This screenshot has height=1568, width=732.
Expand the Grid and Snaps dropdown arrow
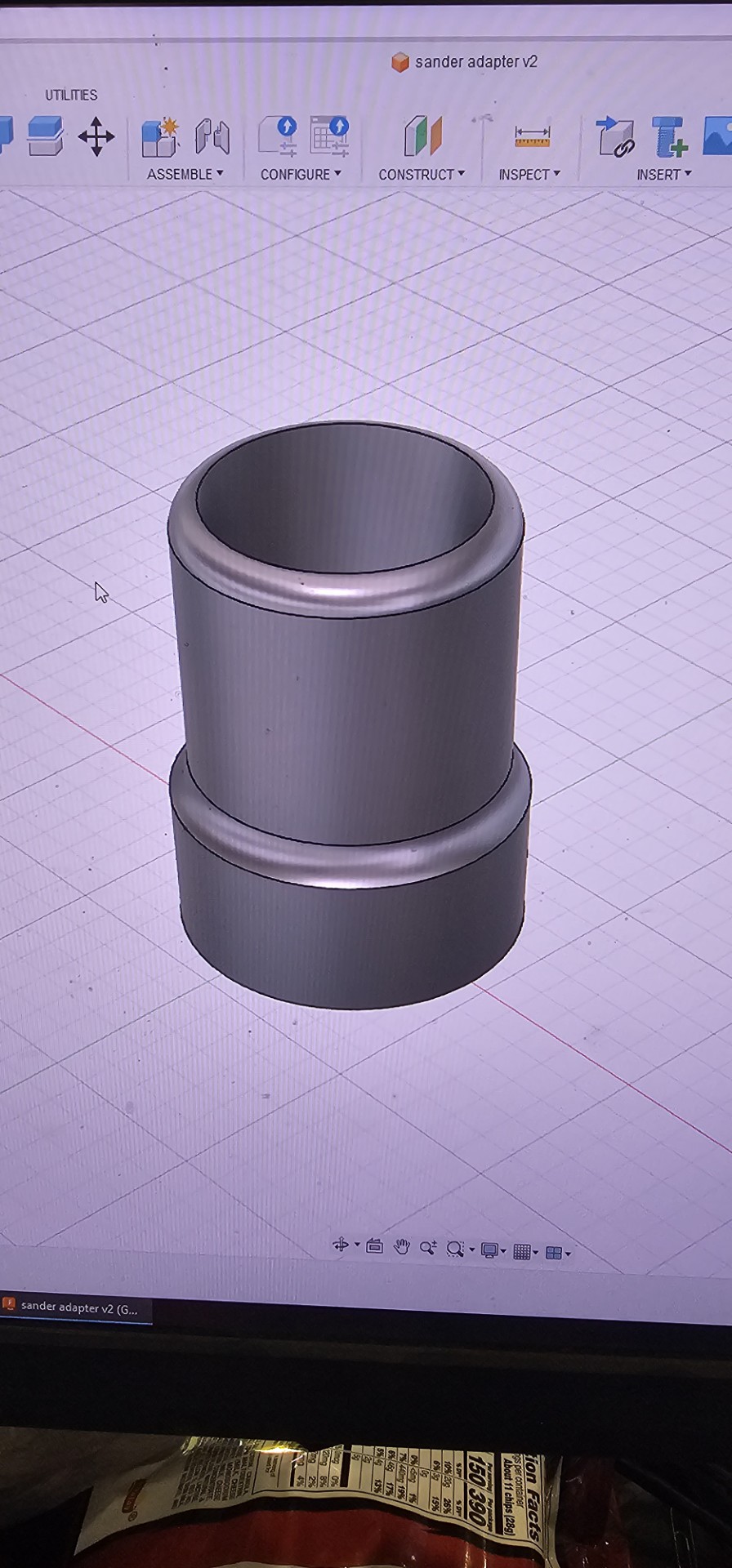pyautogui.click(x=536, y=1253)
